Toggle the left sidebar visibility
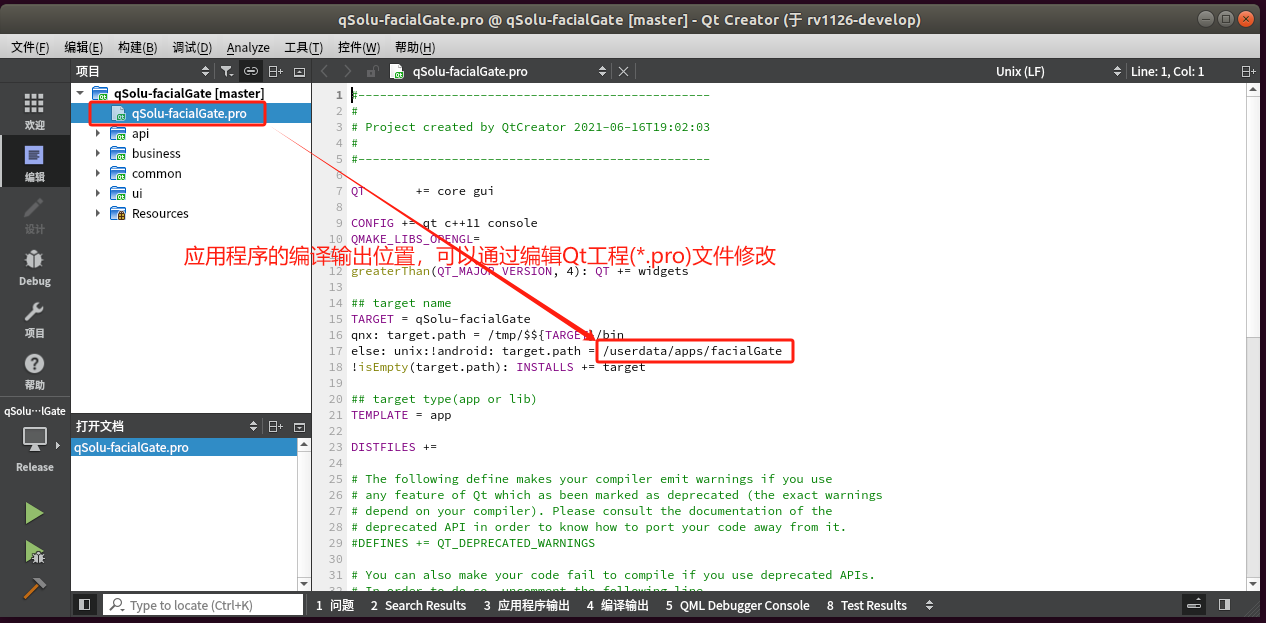 click(x=85, y=605)
